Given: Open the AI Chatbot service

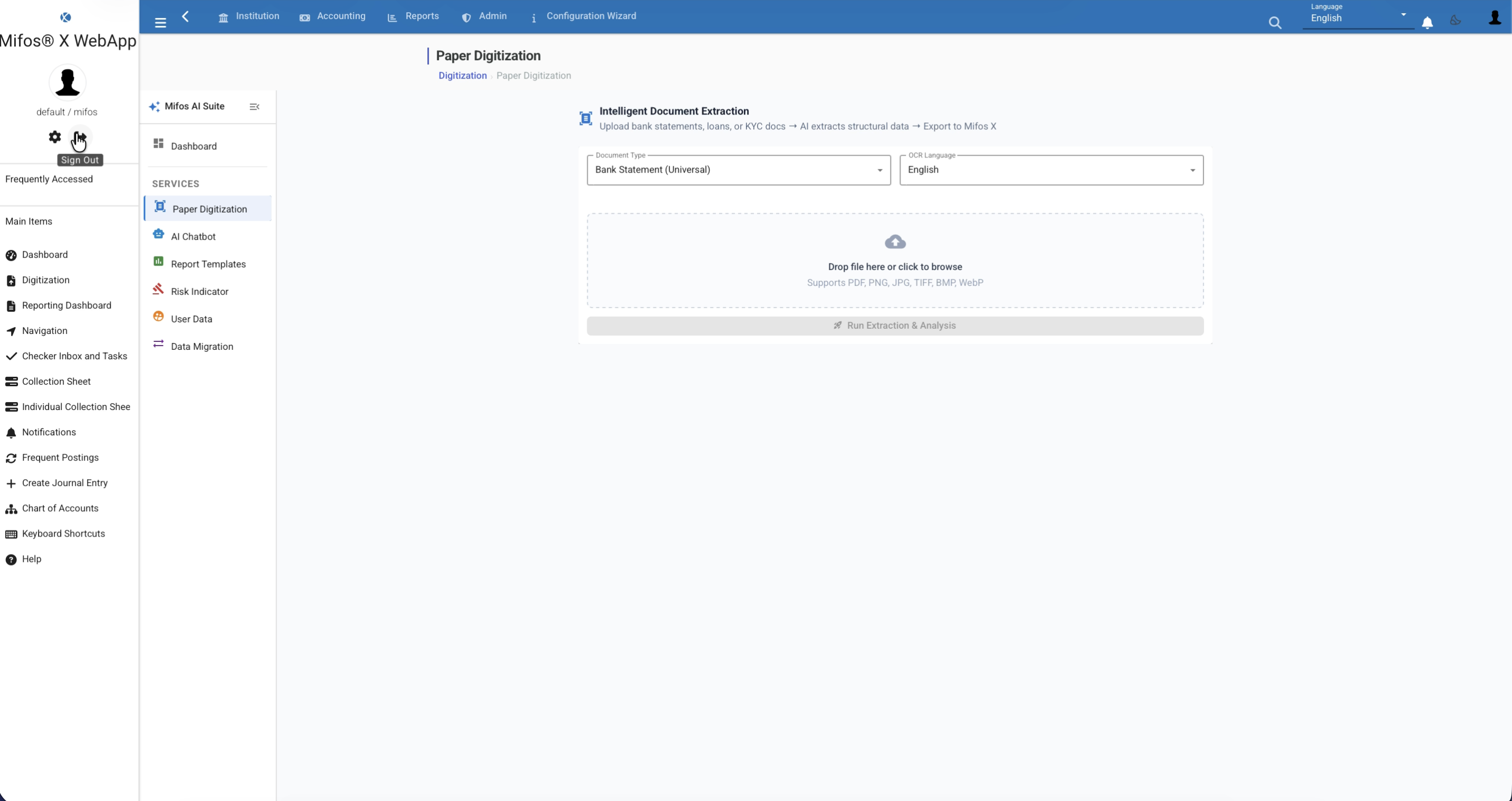Looking at the screenshot, I should click(x=208, y=236).
